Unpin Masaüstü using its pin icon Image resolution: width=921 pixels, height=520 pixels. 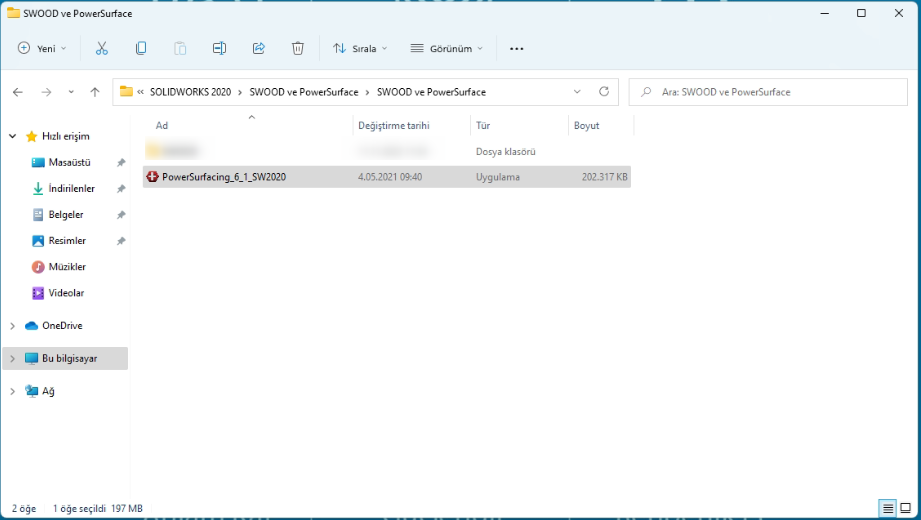121,163
